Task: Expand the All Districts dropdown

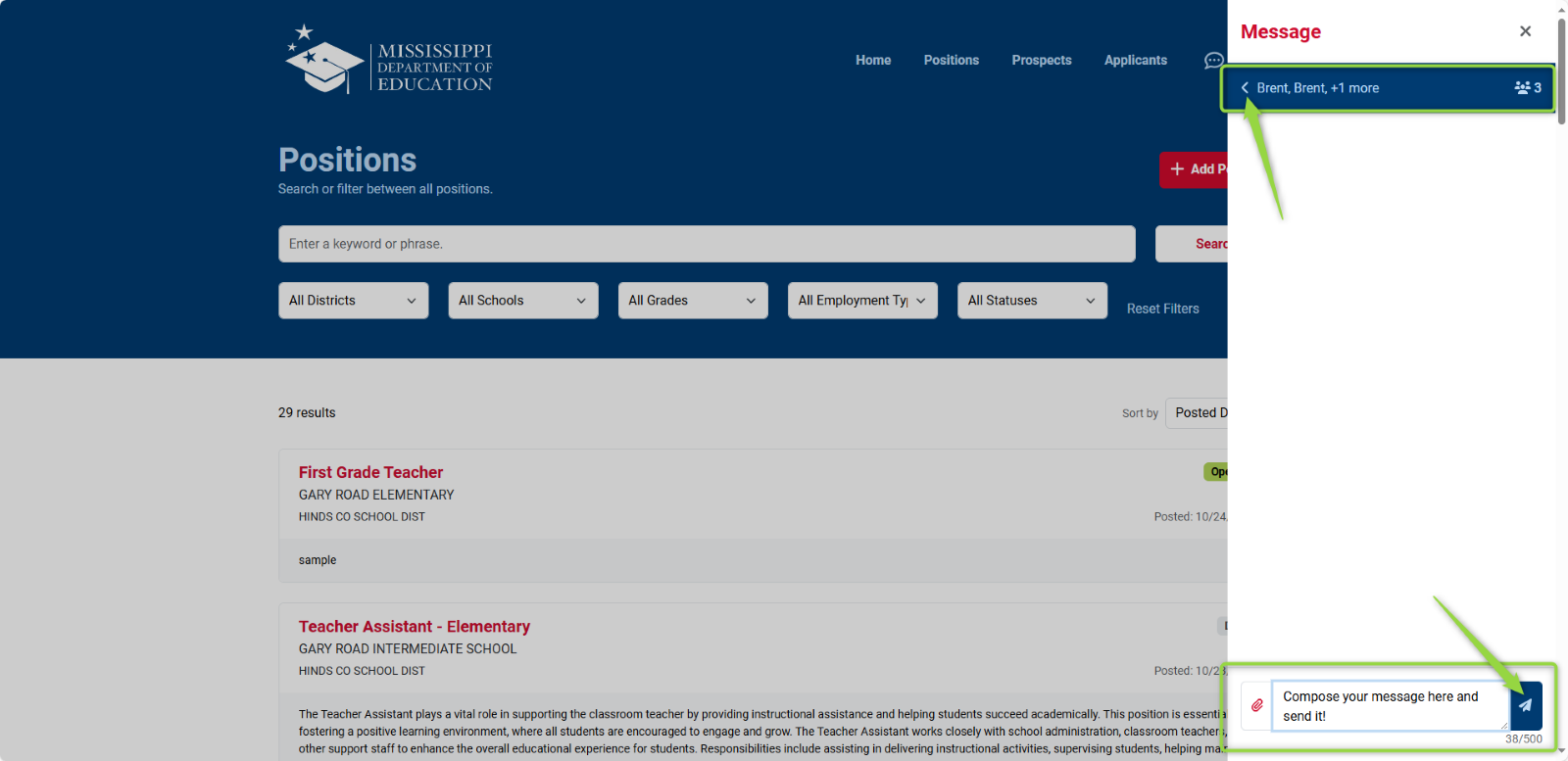Action: point(353,301)
